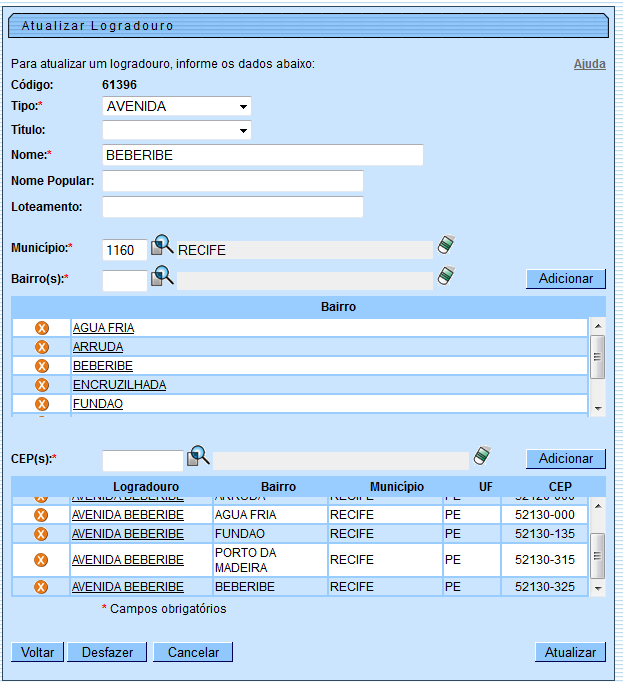Viewport: 623px width, 698px height.
Task: Open the Ajuda help link
Action: pos(589,64)
